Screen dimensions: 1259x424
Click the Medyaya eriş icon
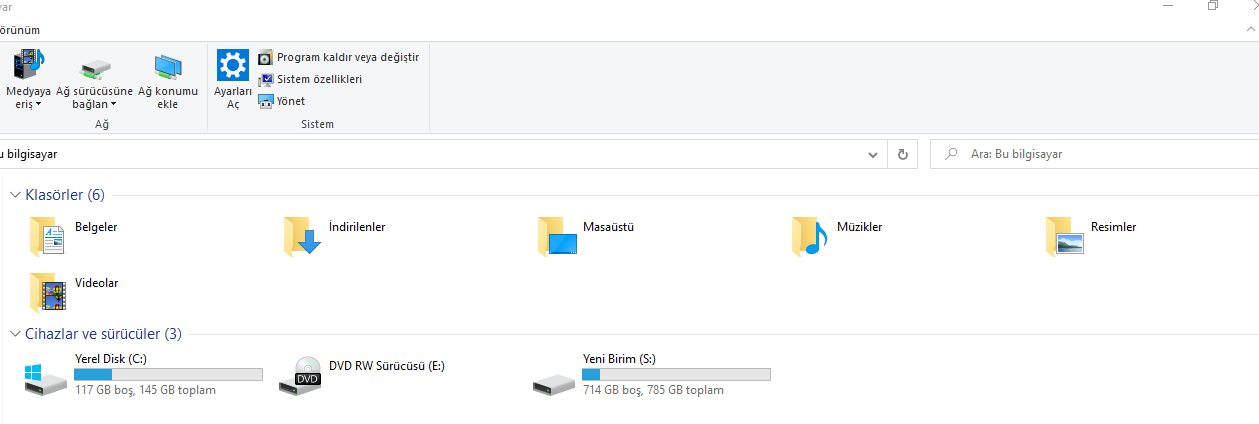28,66
